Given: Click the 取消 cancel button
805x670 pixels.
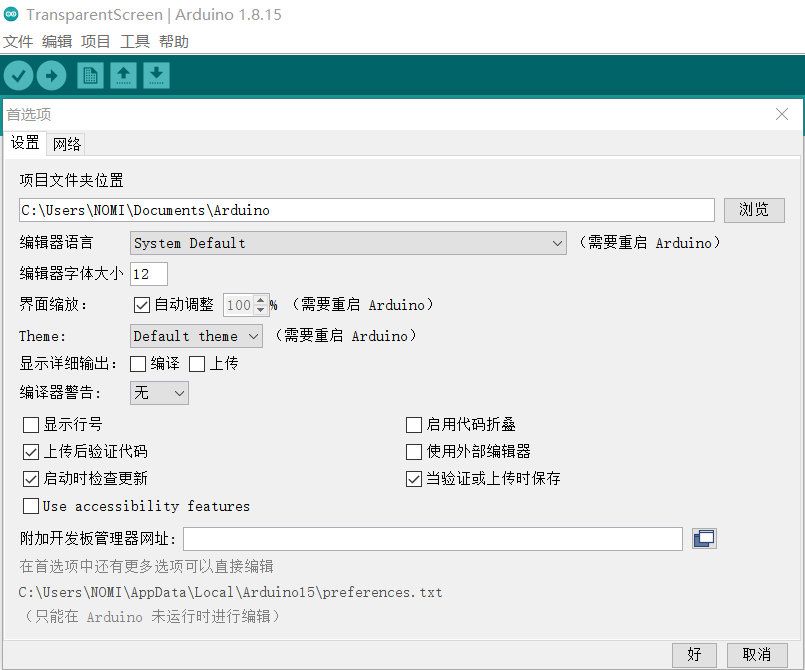Looking at the screenshot, I should 757,654.
